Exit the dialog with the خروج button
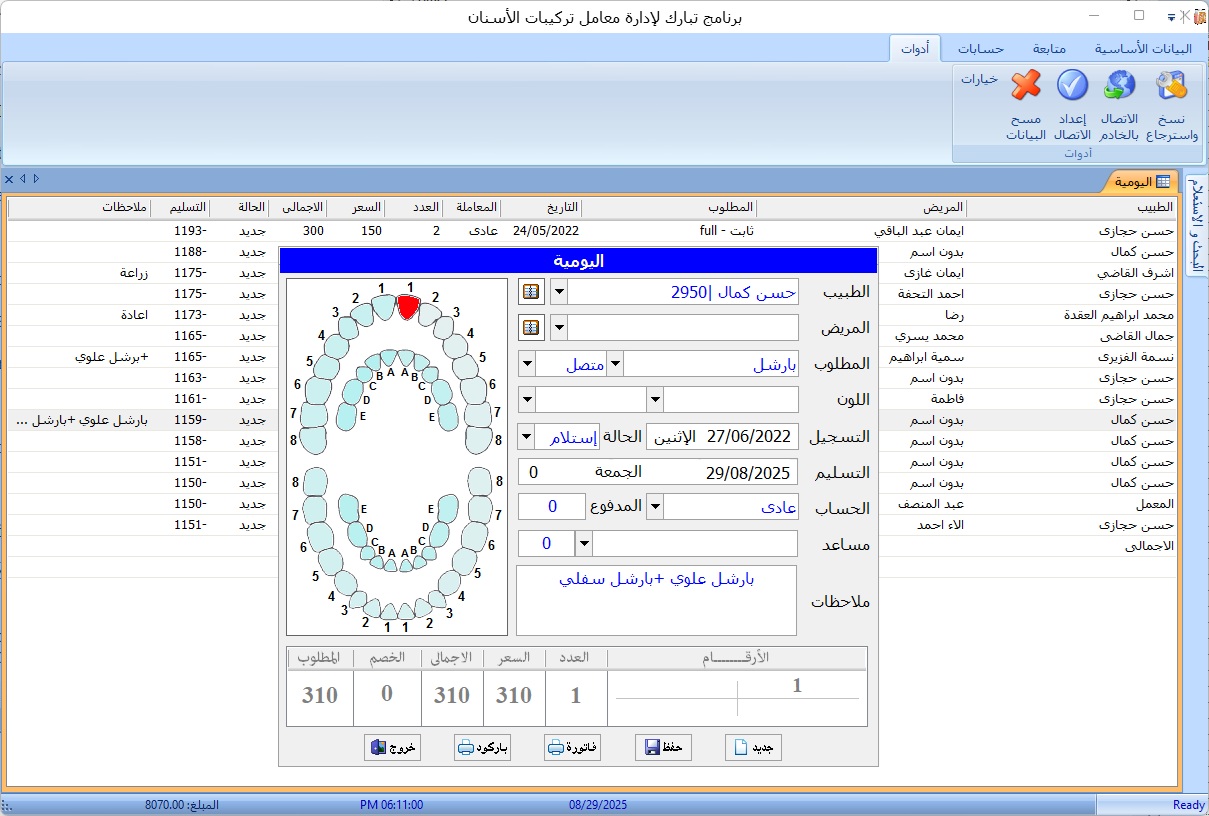 click(392, 748)
